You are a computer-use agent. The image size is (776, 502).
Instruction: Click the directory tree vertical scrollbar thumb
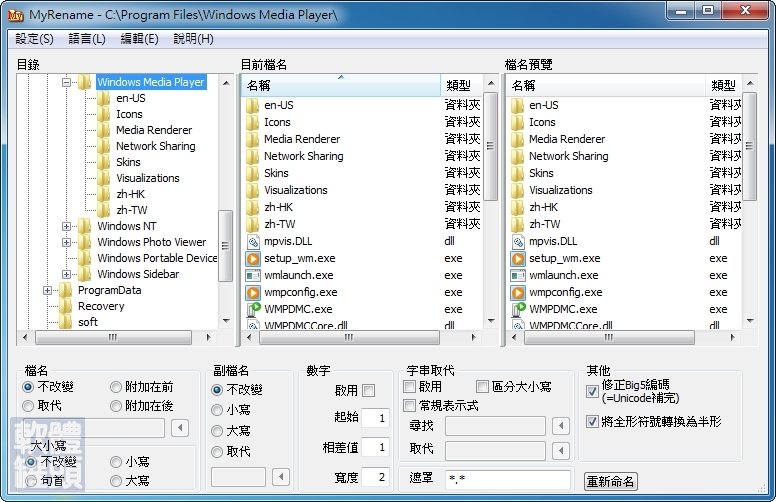click(225, 246)
